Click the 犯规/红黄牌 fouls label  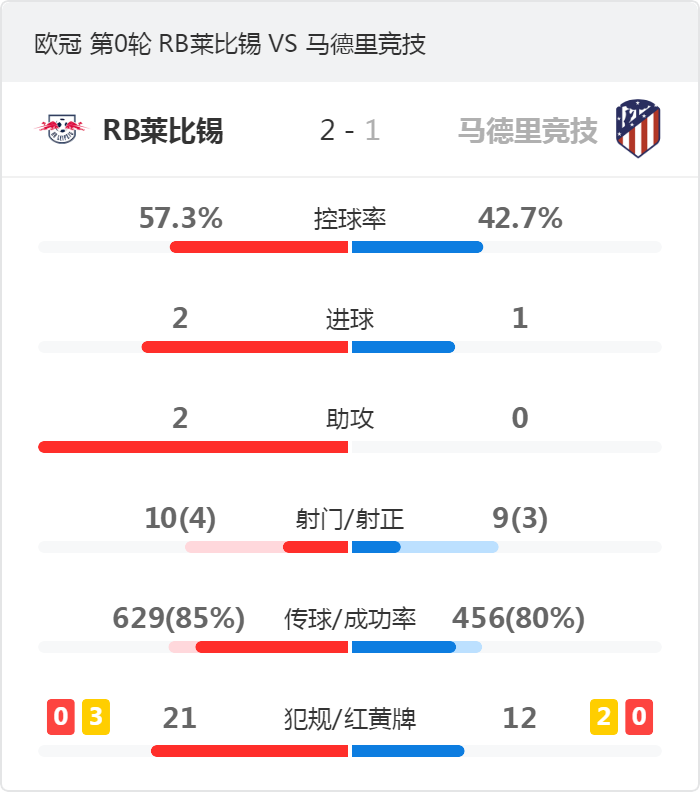(x=350, y=719)
